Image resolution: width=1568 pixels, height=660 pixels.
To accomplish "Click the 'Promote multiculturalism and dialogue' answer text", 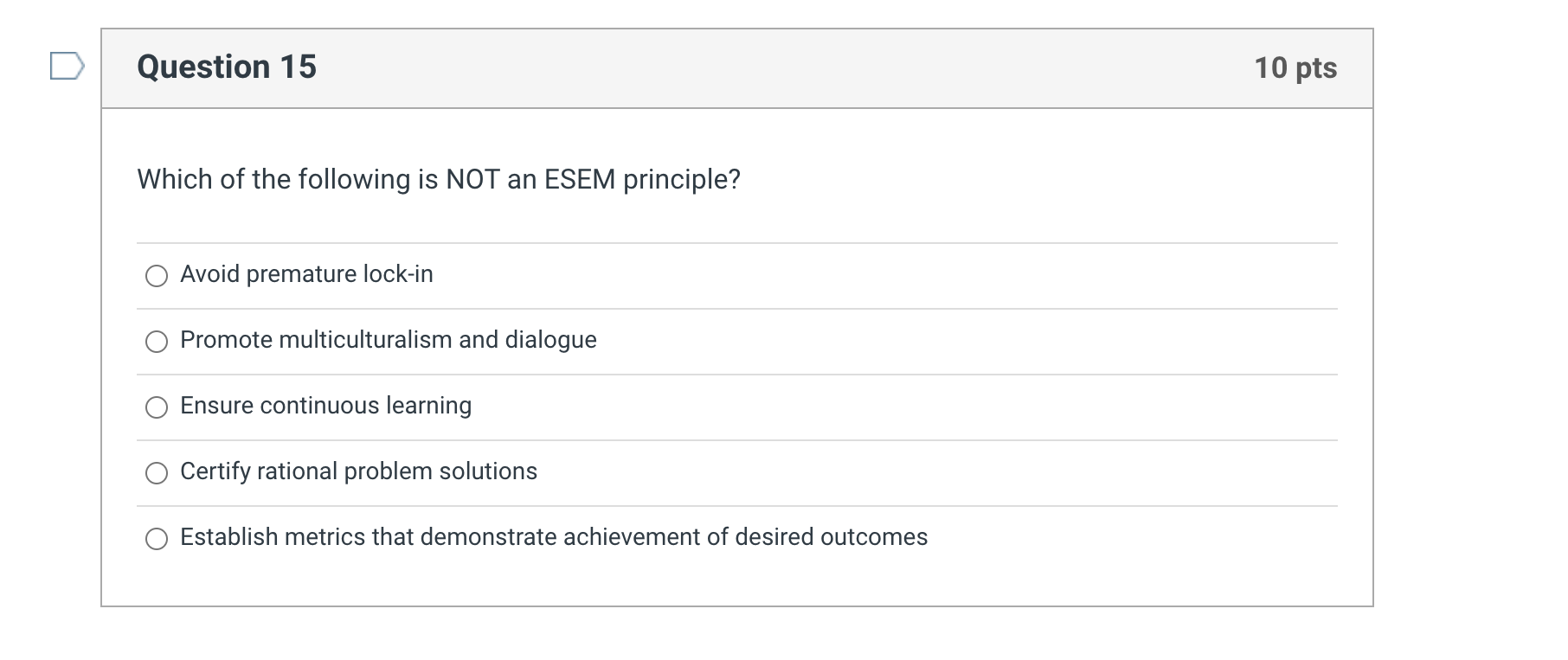I will (388, 340).
